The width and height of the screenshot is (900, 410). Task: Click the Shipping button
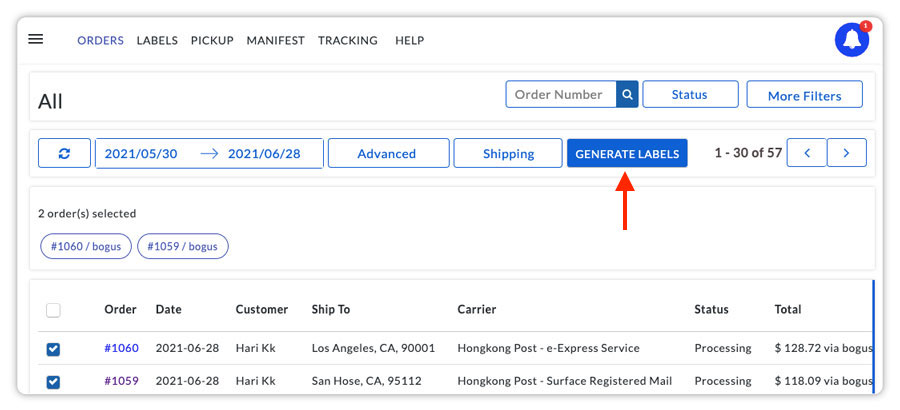click(508, 153)
